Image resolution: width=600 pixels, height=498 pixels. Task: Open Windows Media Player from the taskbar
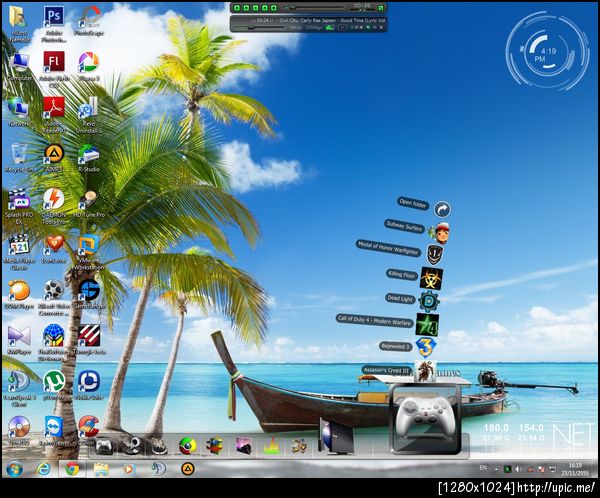point(129,469)
